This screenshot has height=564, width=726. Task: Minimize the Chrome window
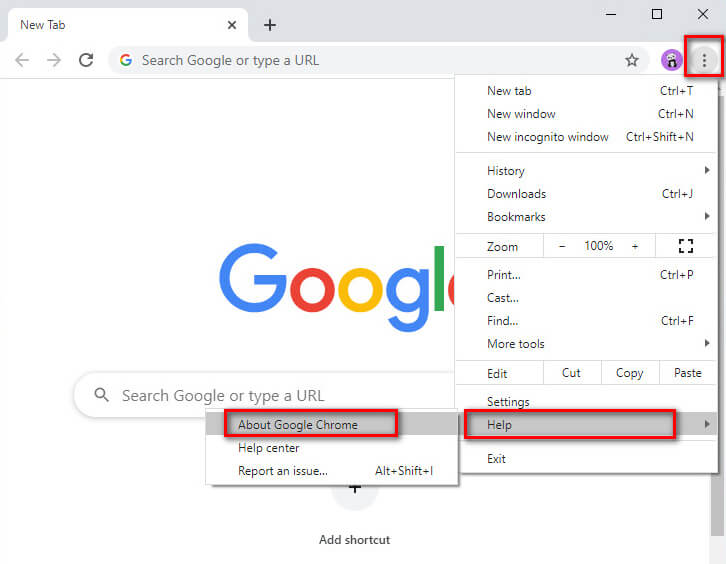611,14
